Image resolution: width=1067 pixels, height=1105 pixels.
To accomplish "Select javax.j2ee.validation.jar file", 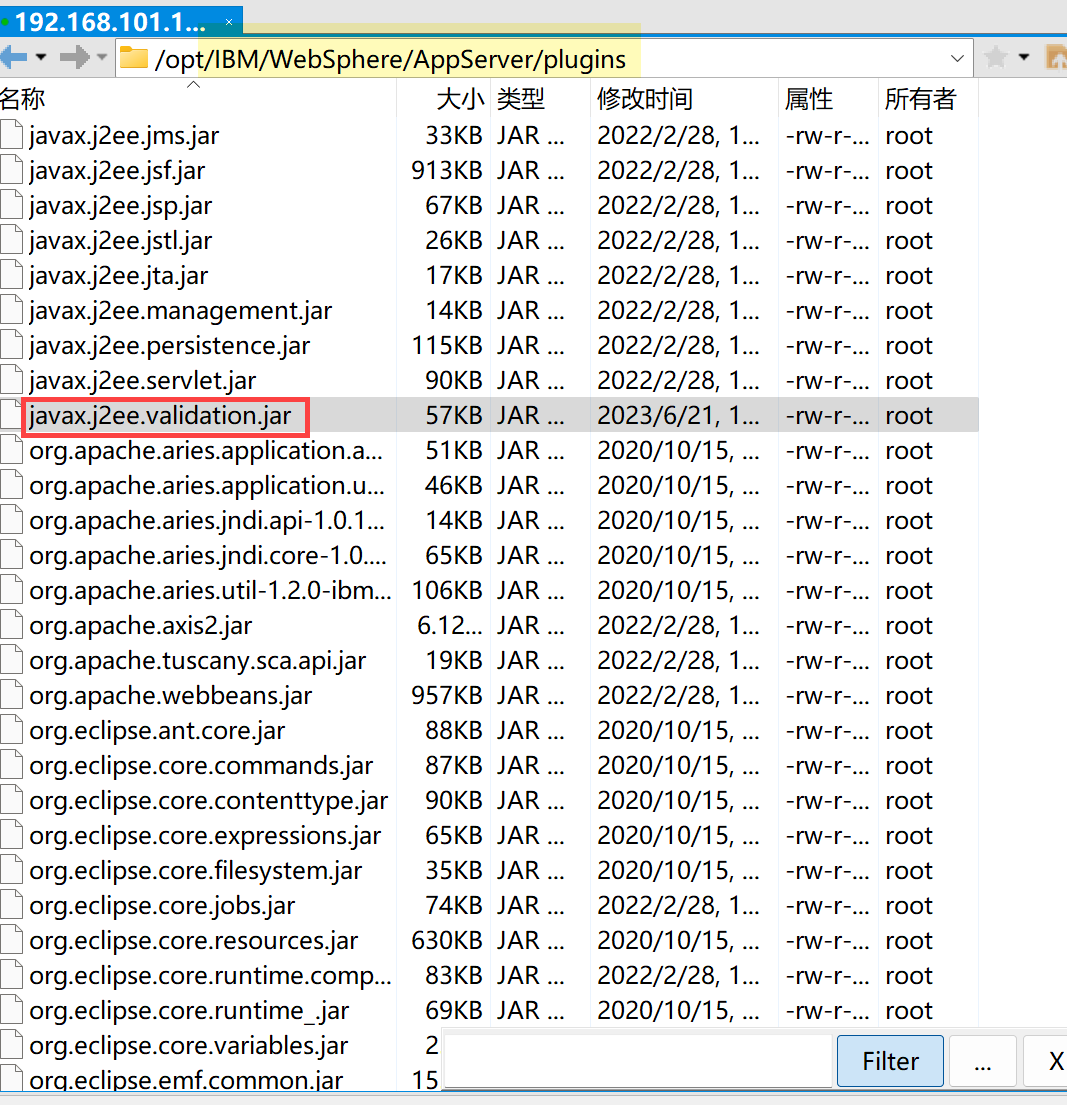I will point(160,416).
